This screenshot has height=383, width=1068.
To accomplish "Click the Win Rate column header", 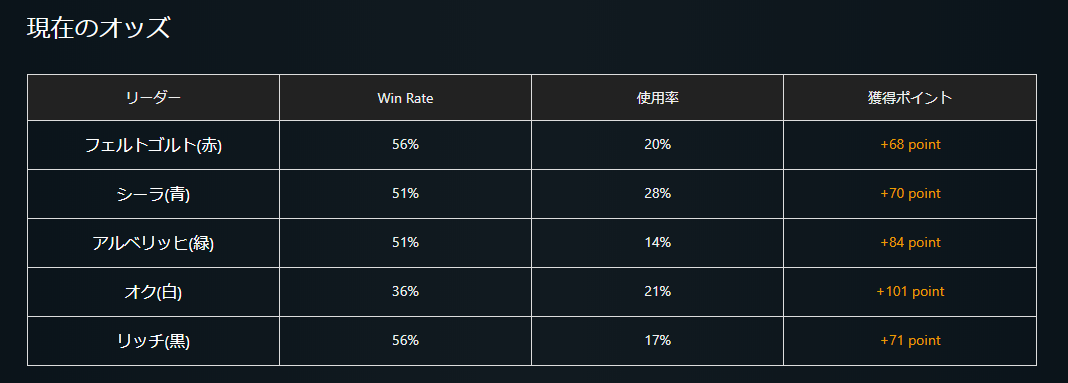I will (405, 97).
